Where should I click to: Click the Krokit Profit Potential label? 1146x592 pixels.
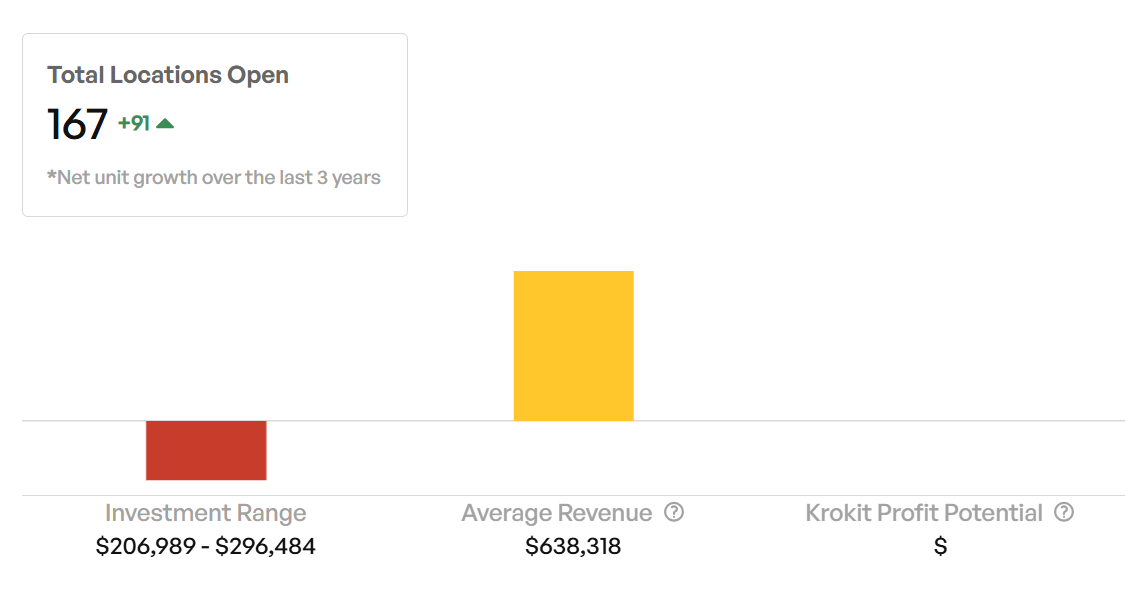[x=924, y=513]
